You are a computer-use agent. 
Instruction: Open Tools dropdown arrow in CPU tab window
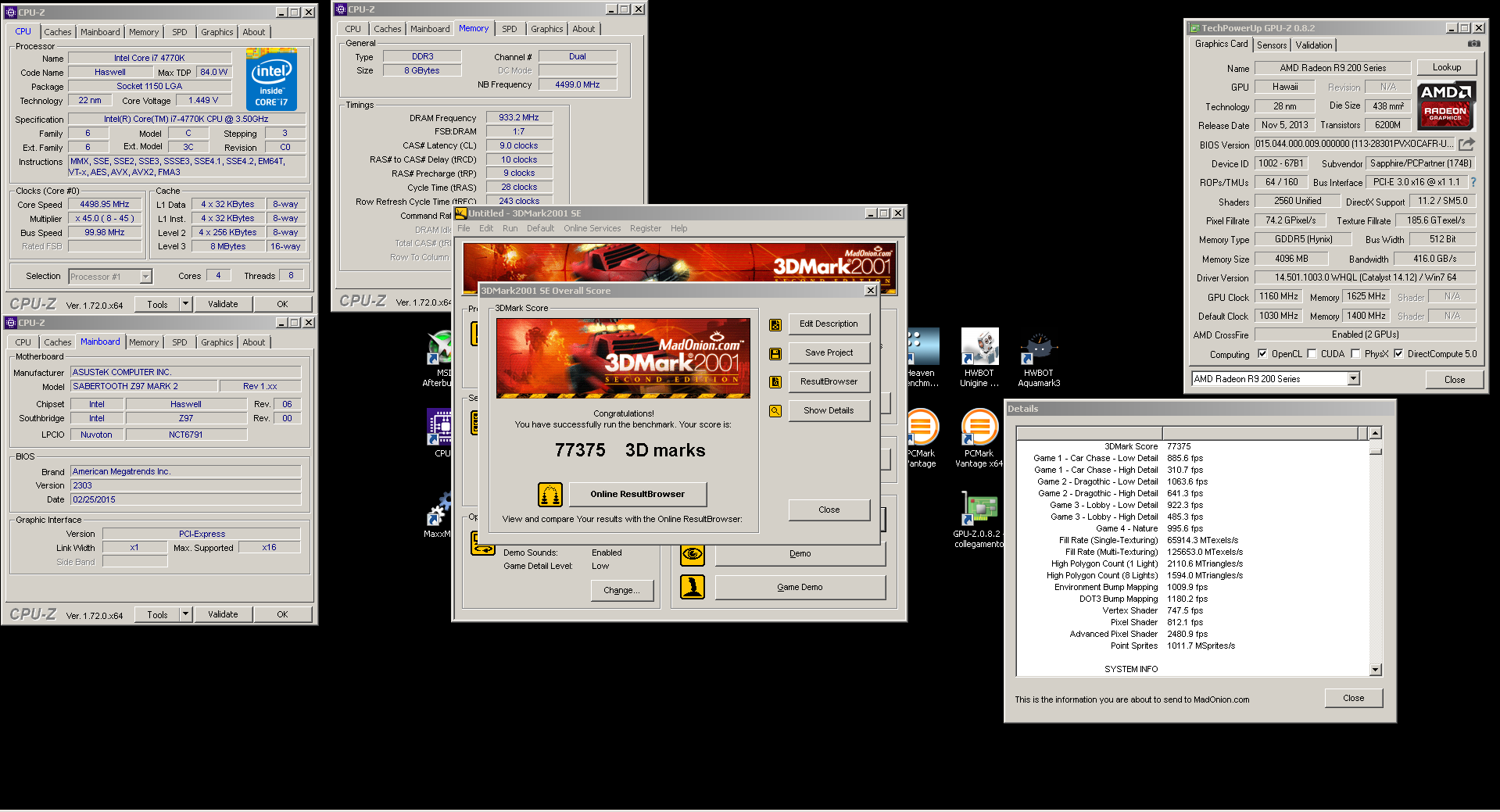pos(186,304)
